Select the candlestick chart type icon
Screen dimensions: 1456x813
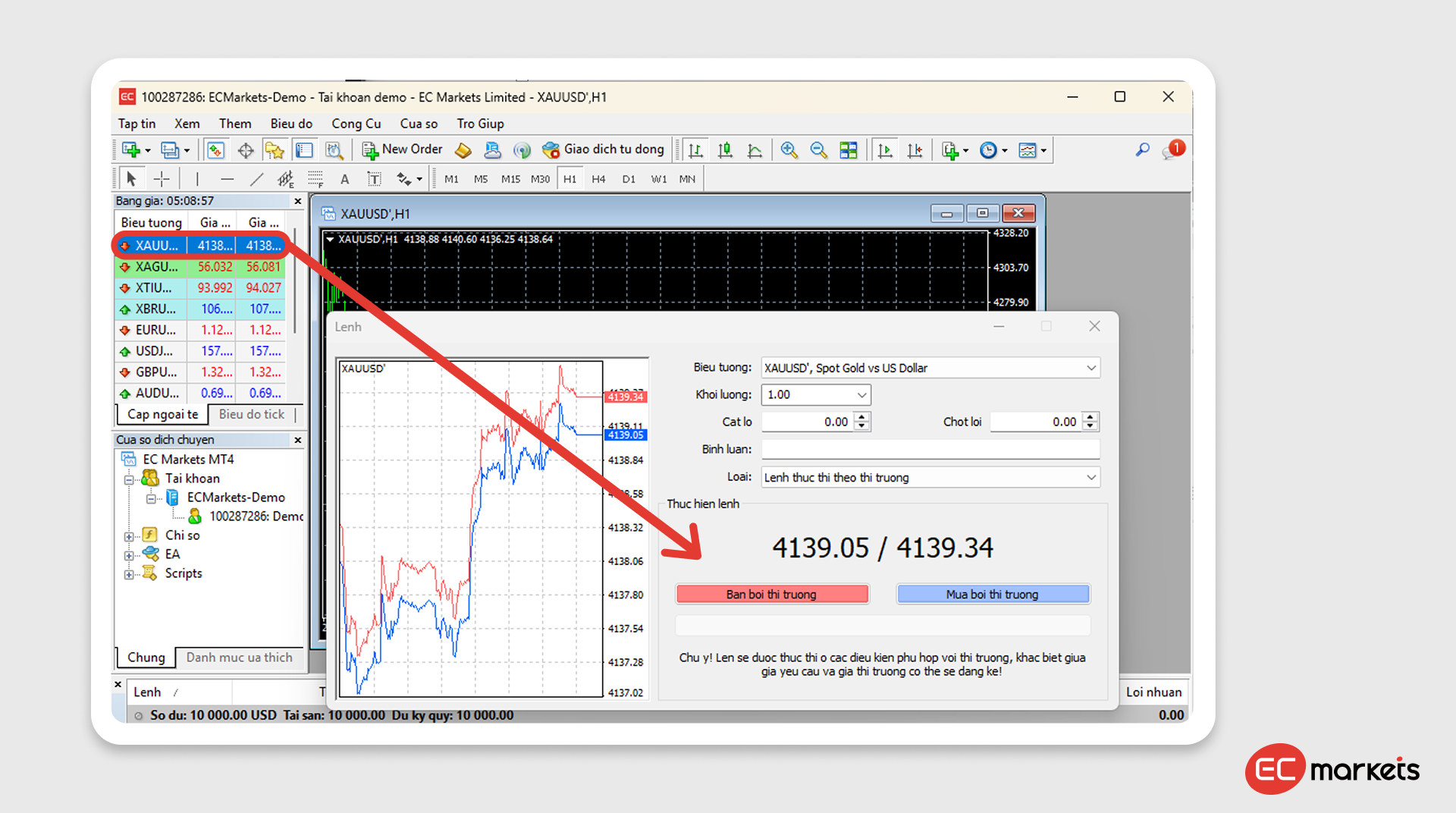point(725,150)
